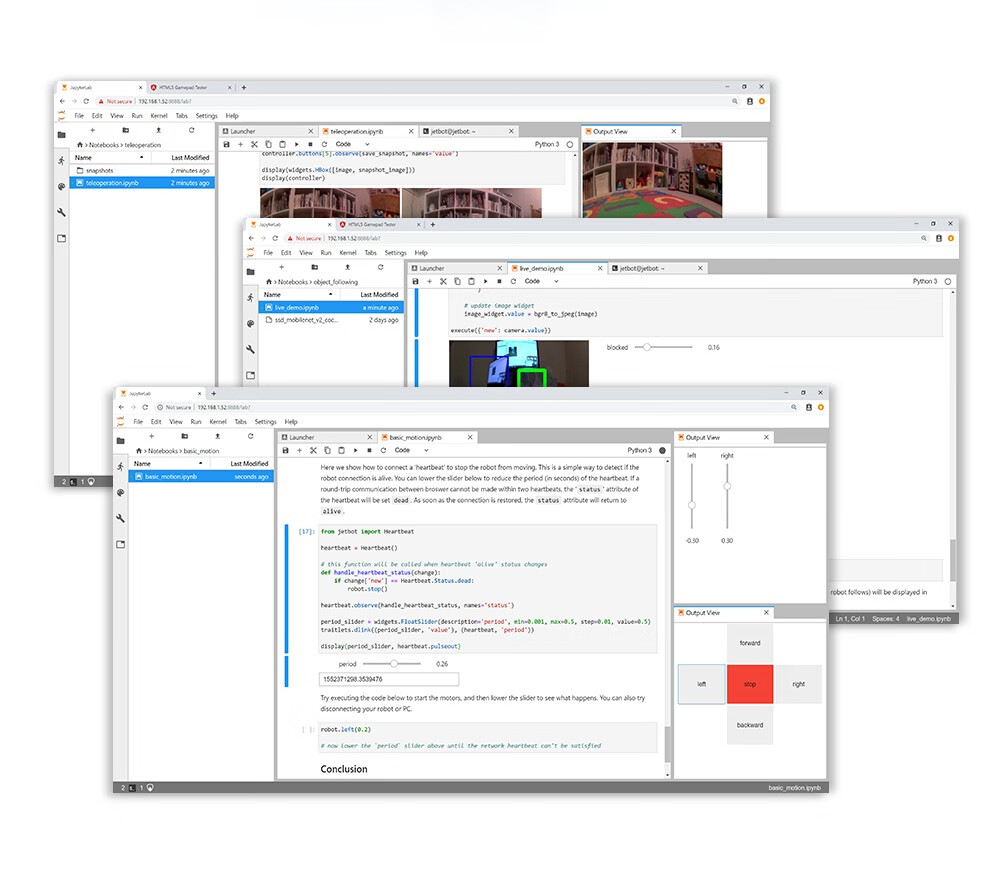Click the forward robot control button

pyautogui.click(x=750, y=643)
